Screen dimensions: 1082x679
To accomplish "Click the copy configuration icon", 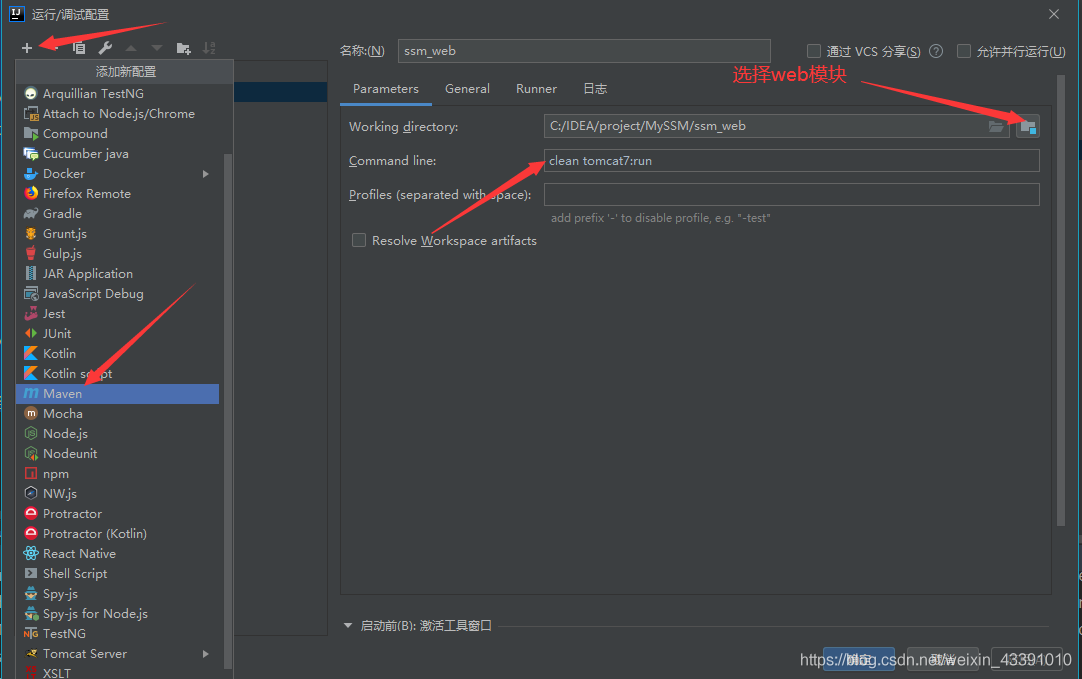I will coord(79,48).
